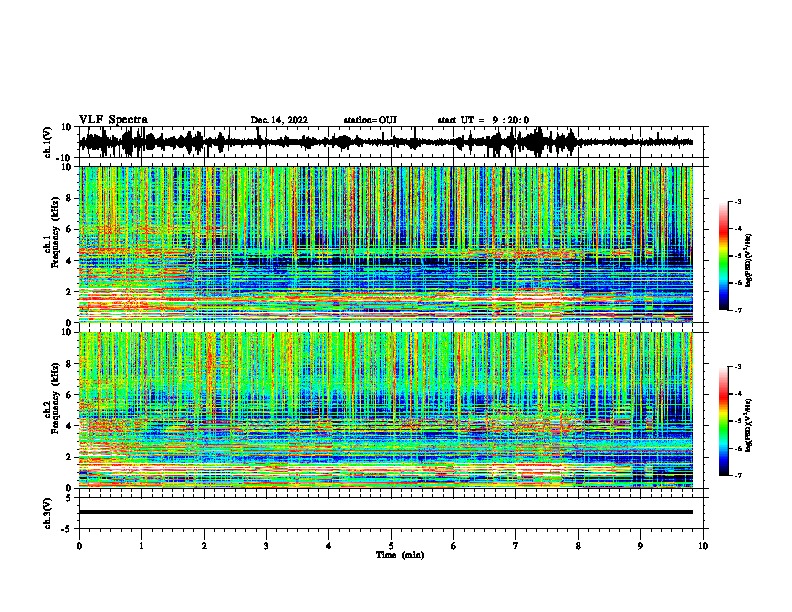This screenshot has height=612, width=792.
Task: Click the "-3" label on ch.2 color bar
Action: point(738,367)
